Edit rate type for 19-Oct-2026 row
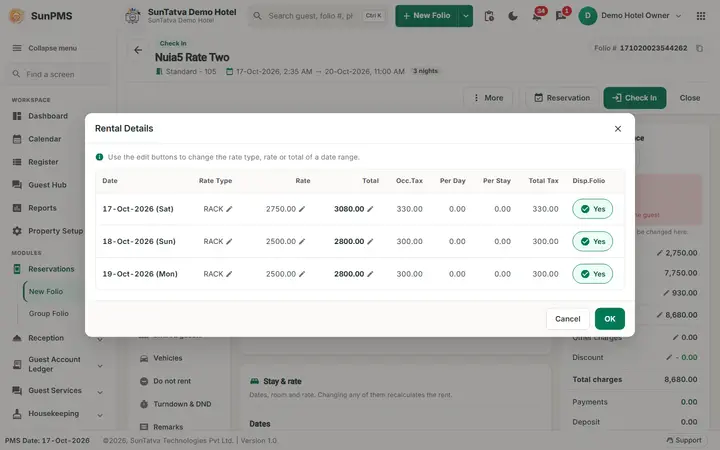 [x=229, y=274]
